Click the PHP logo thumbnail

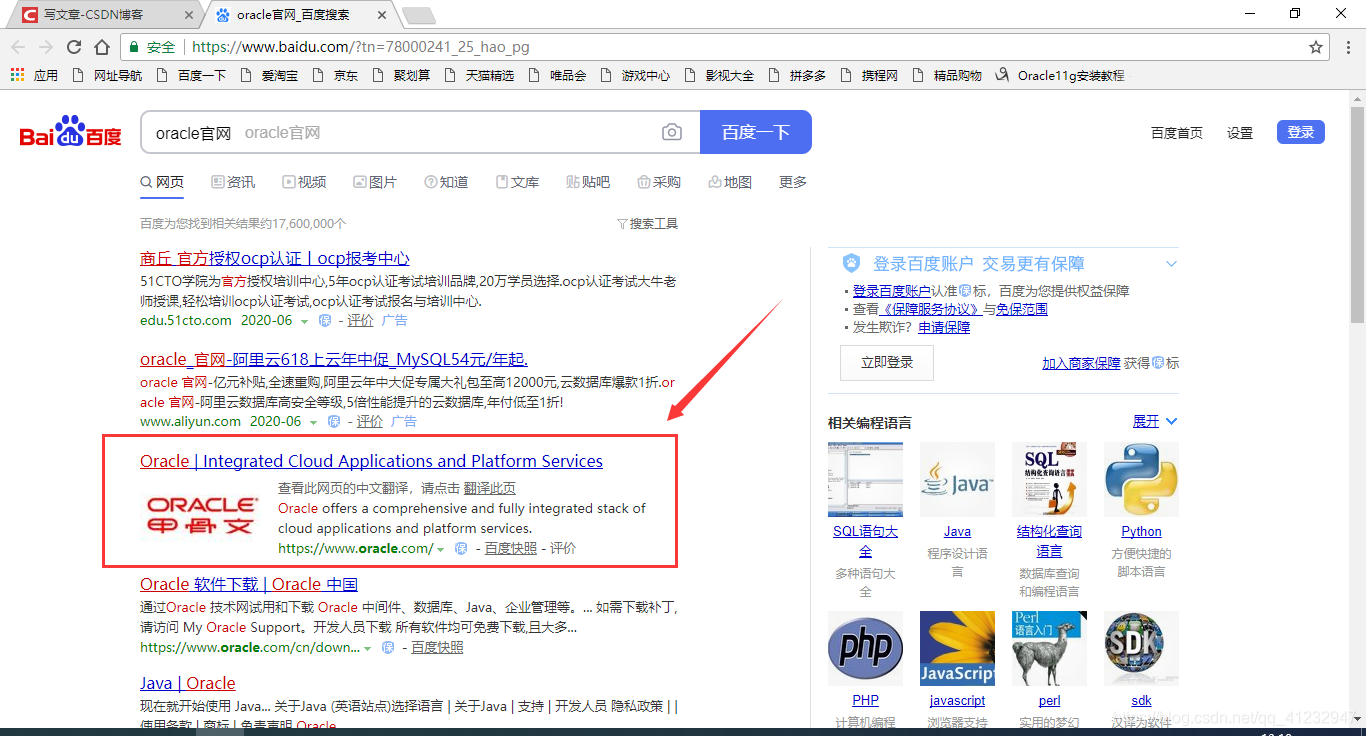pos(865,648)
